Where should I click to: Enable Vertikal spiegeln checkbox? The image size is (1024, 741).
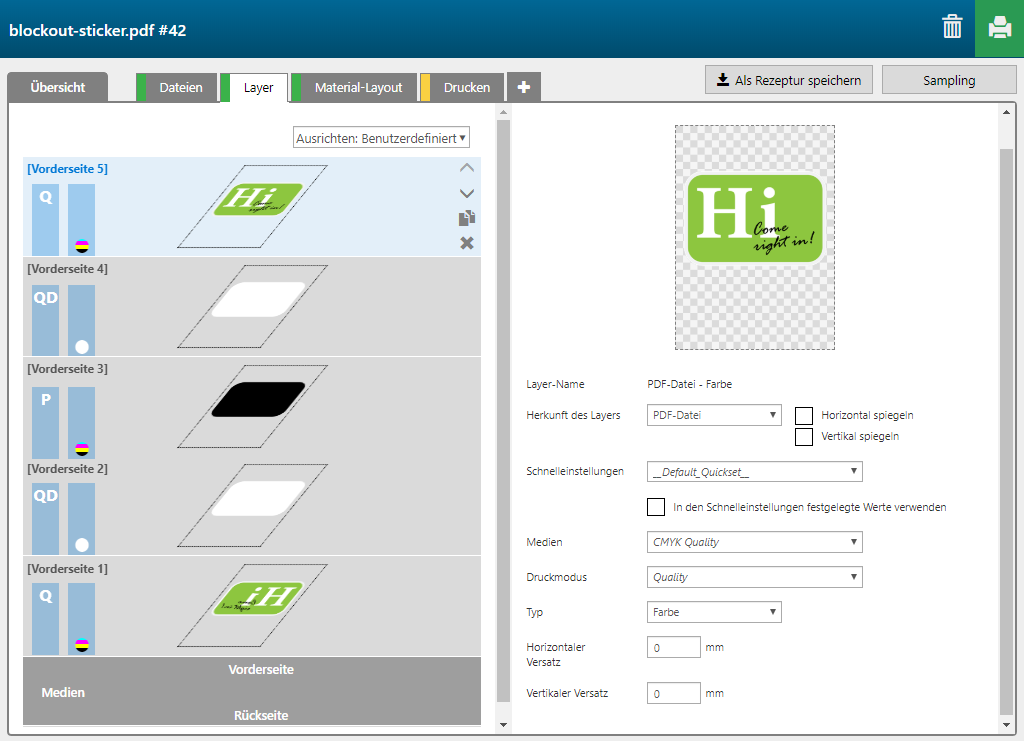point(804,437)
